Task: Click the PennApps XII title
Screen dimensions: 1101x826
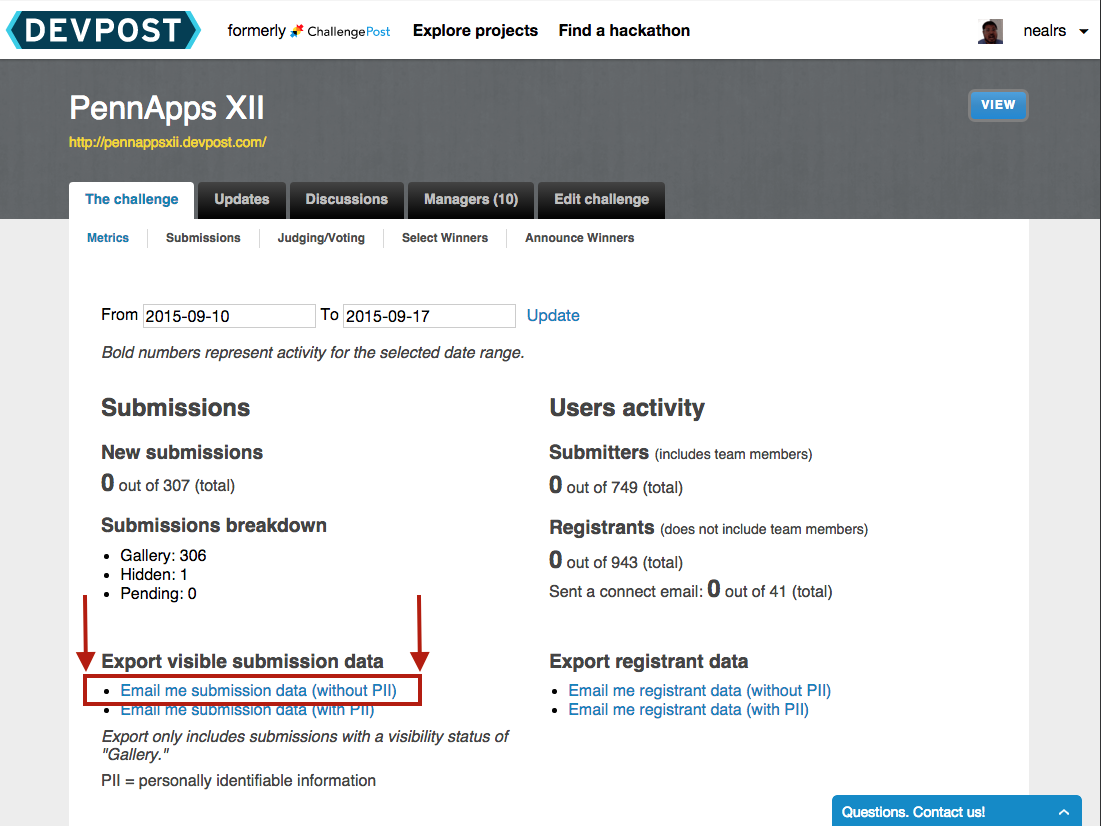Action: tap(166, 108)
